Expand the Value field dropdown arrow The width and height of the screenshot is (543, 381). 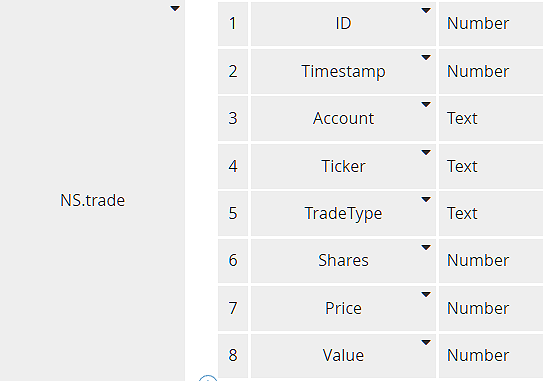click(426, 343)
